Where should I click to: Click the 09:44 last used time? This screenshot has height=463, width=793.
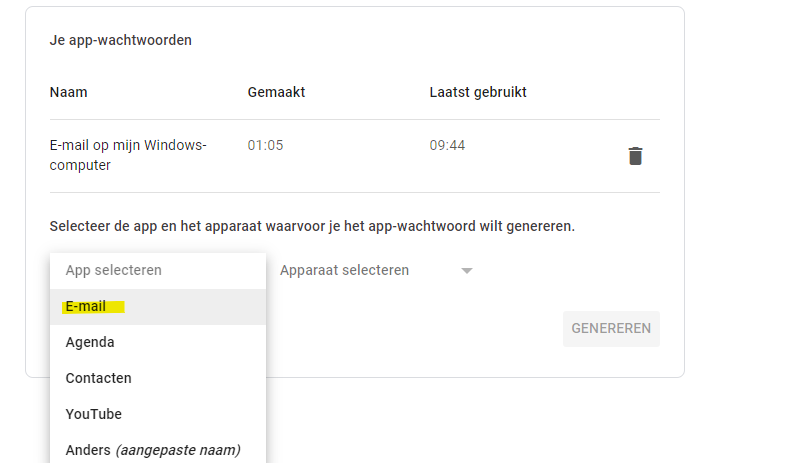(447, 145)
